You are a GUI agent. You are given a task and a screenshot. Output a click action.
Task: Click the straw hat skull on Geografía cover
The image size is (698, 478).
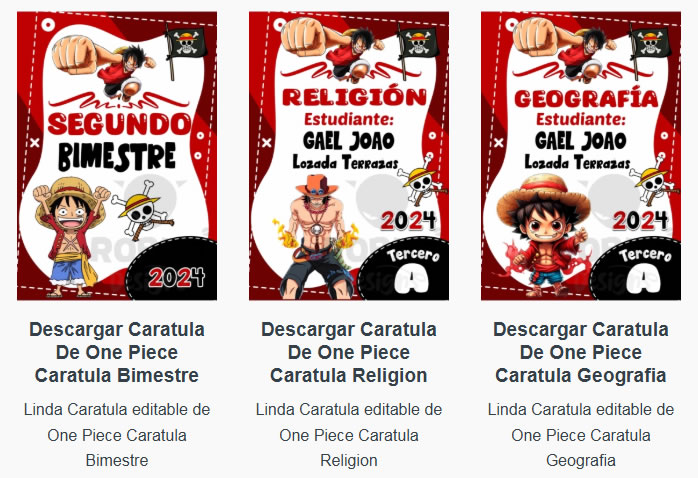pyautogui.click(x=654, y=180)
